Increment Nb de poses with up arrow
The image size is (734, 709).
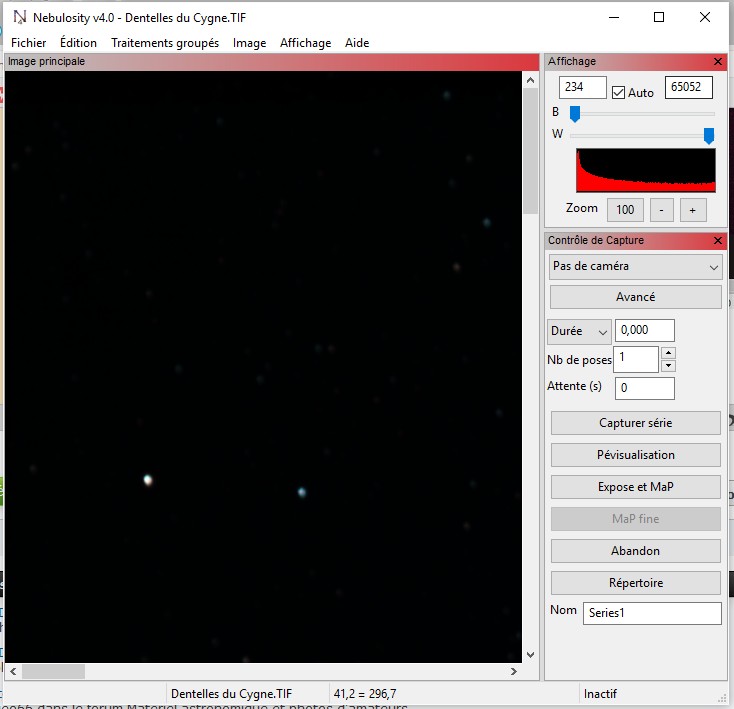668,353
